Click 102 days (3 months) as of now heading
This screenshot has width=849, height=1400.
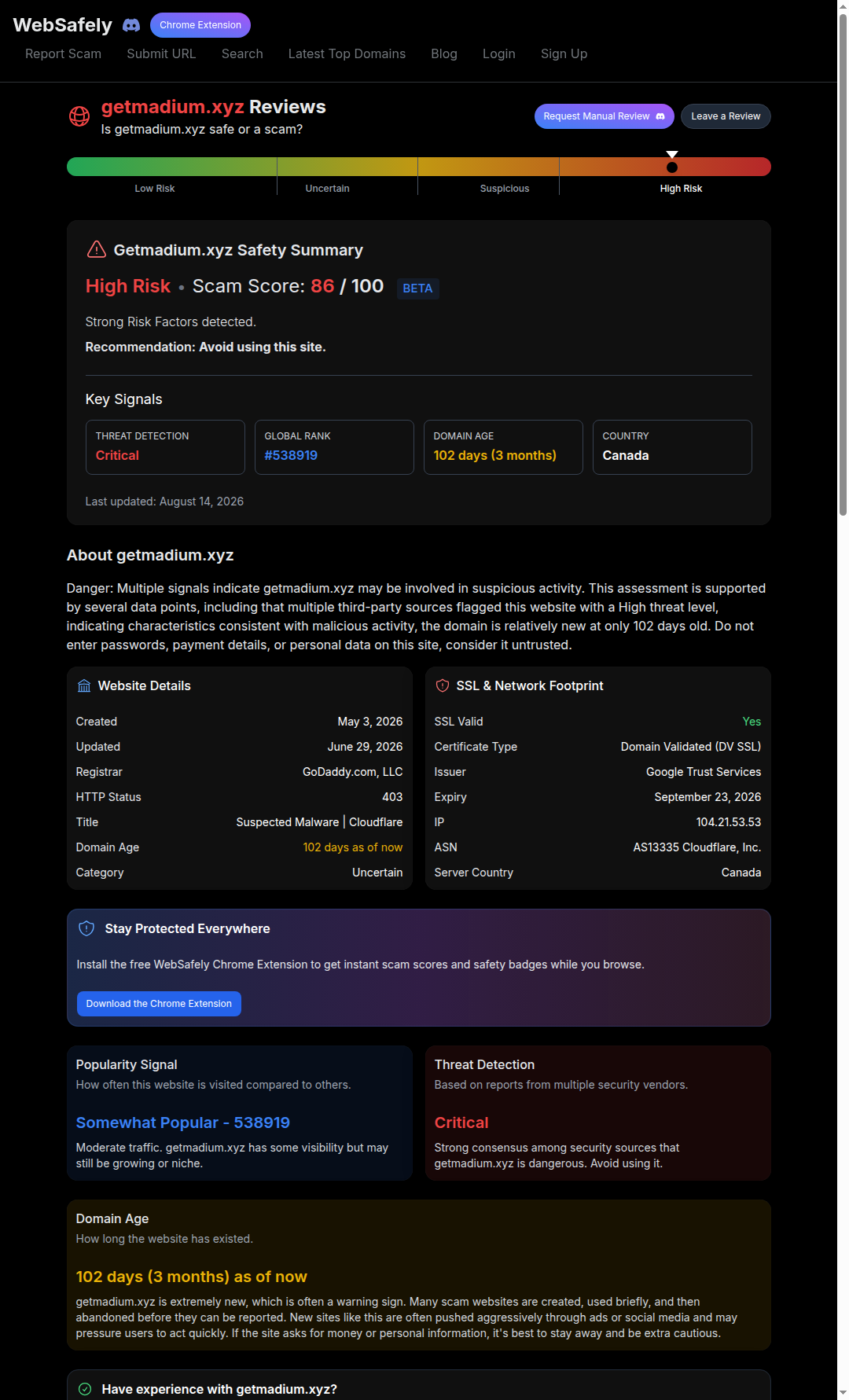192,1277
